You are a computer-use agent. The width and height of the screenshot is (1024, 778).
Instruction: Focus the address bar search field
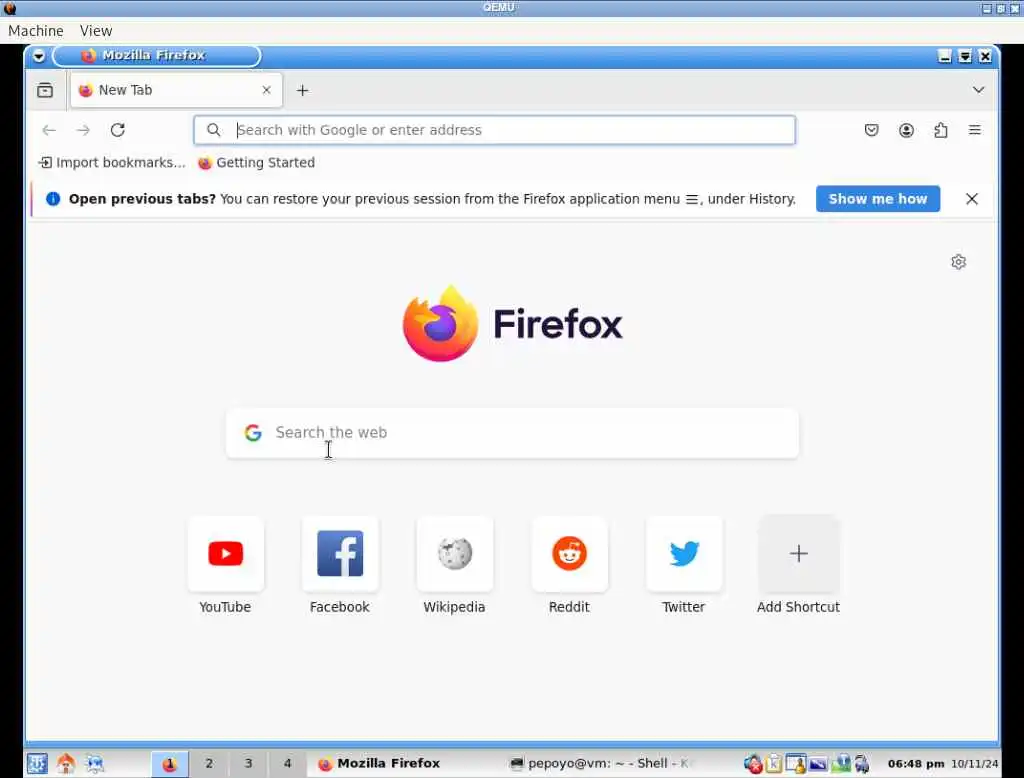(x=494, y=130)
